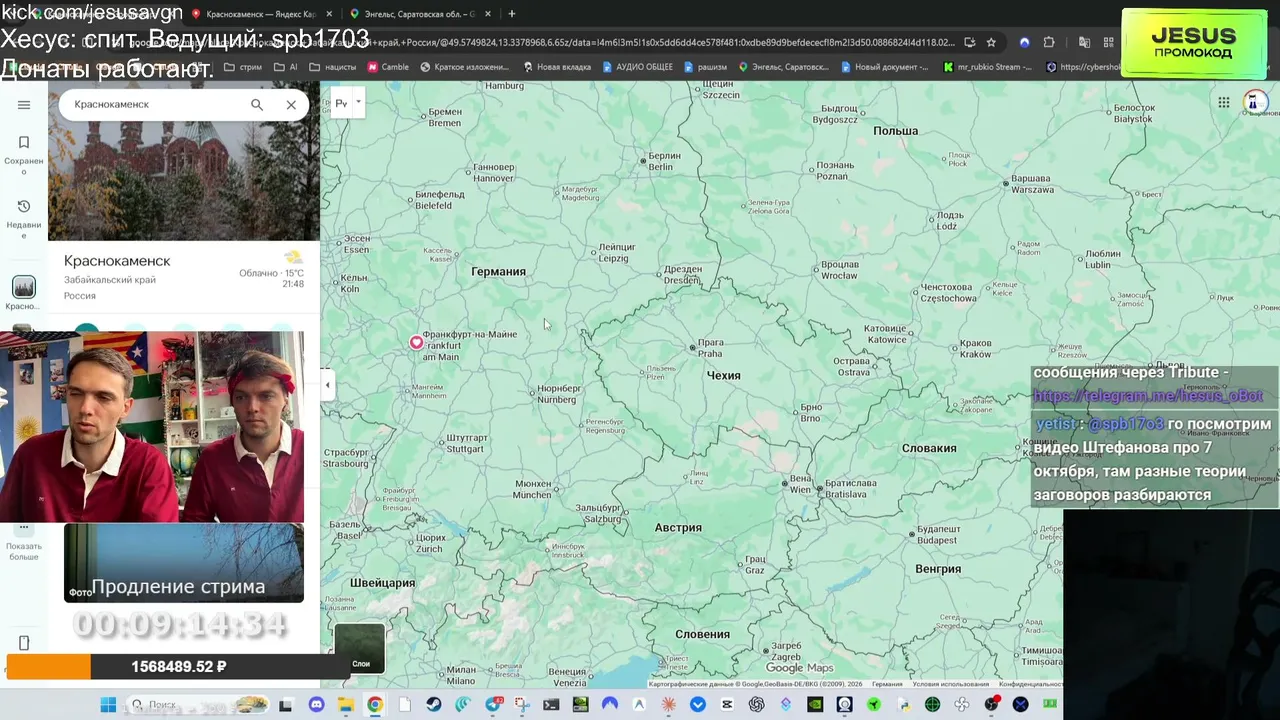Open the Google apps grid
1280x720 pixels.
click(x=1223, y=102)
